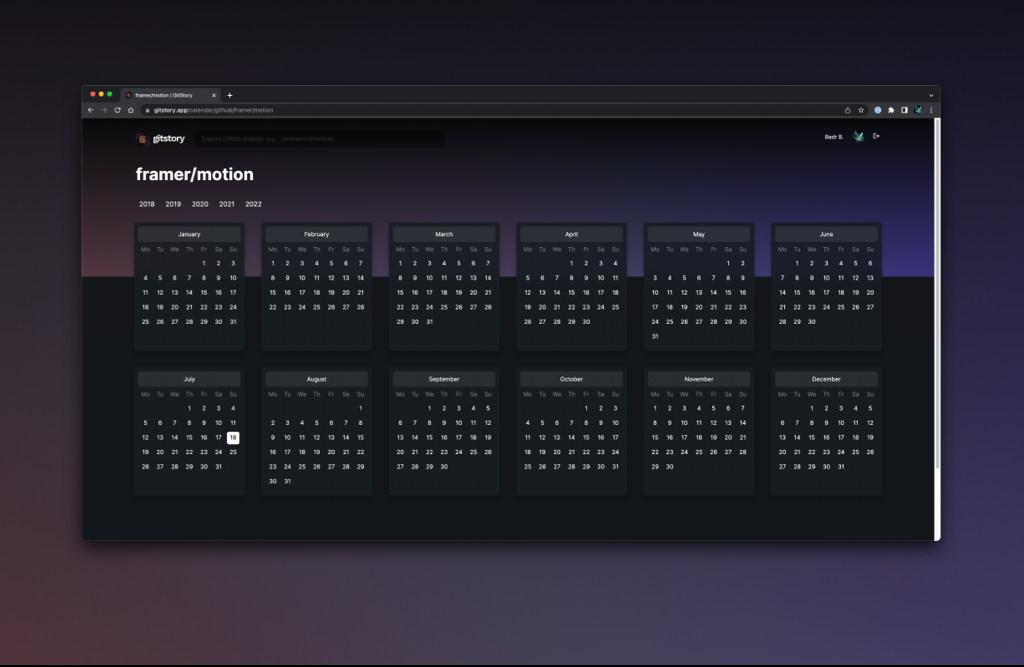1024x667 pixels.
Task: Select day 28 in the February calendar
Action: (360, 307)
